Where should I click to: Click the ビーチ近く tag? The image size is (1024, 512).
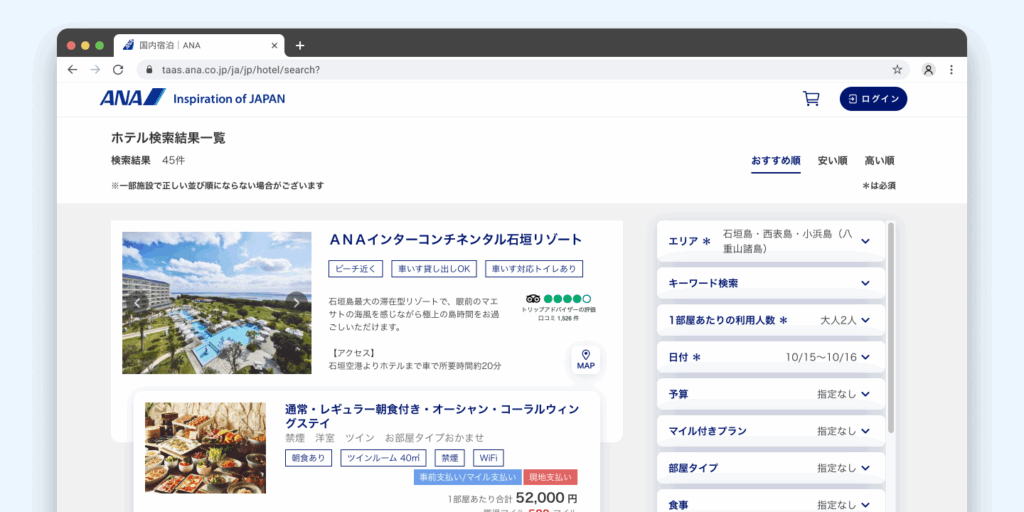coord(356,269)
